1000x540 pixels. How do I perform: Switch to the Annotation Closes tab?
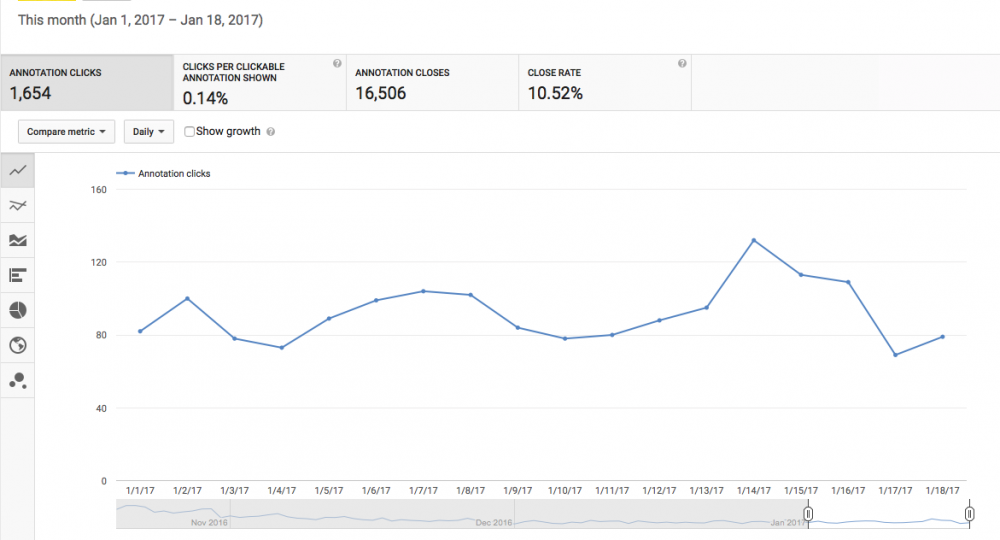pos(431,83)
